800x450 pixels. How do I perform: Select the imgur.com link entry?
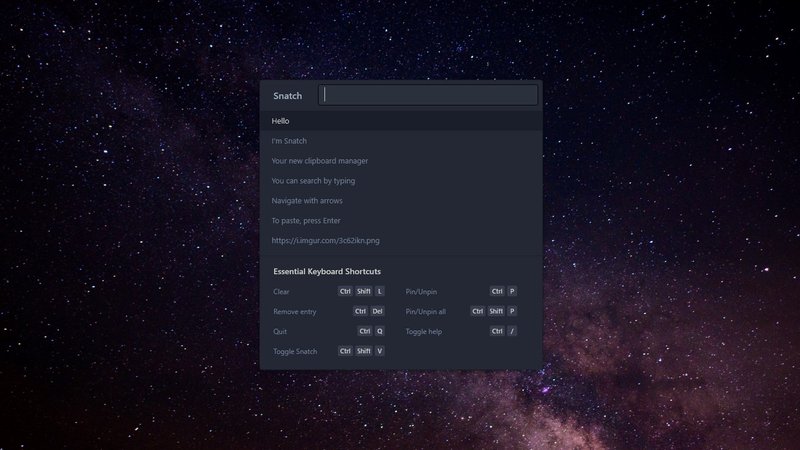click(x=325, y=241)
